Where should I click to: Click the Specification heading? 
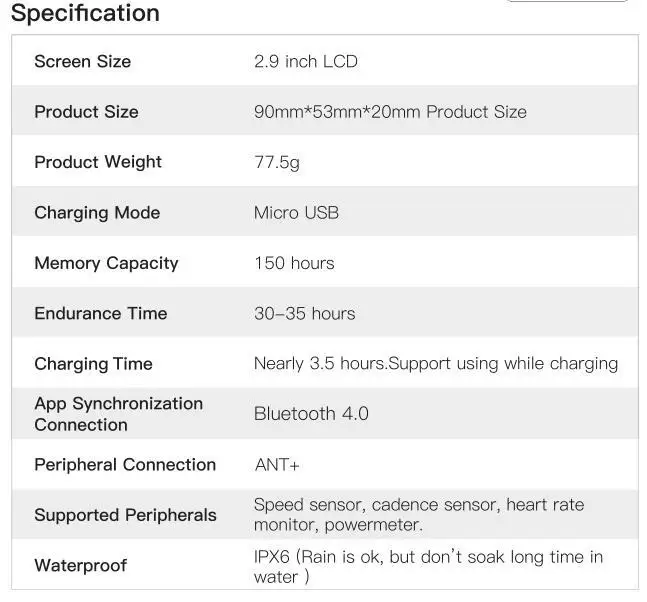pos(85,14)
